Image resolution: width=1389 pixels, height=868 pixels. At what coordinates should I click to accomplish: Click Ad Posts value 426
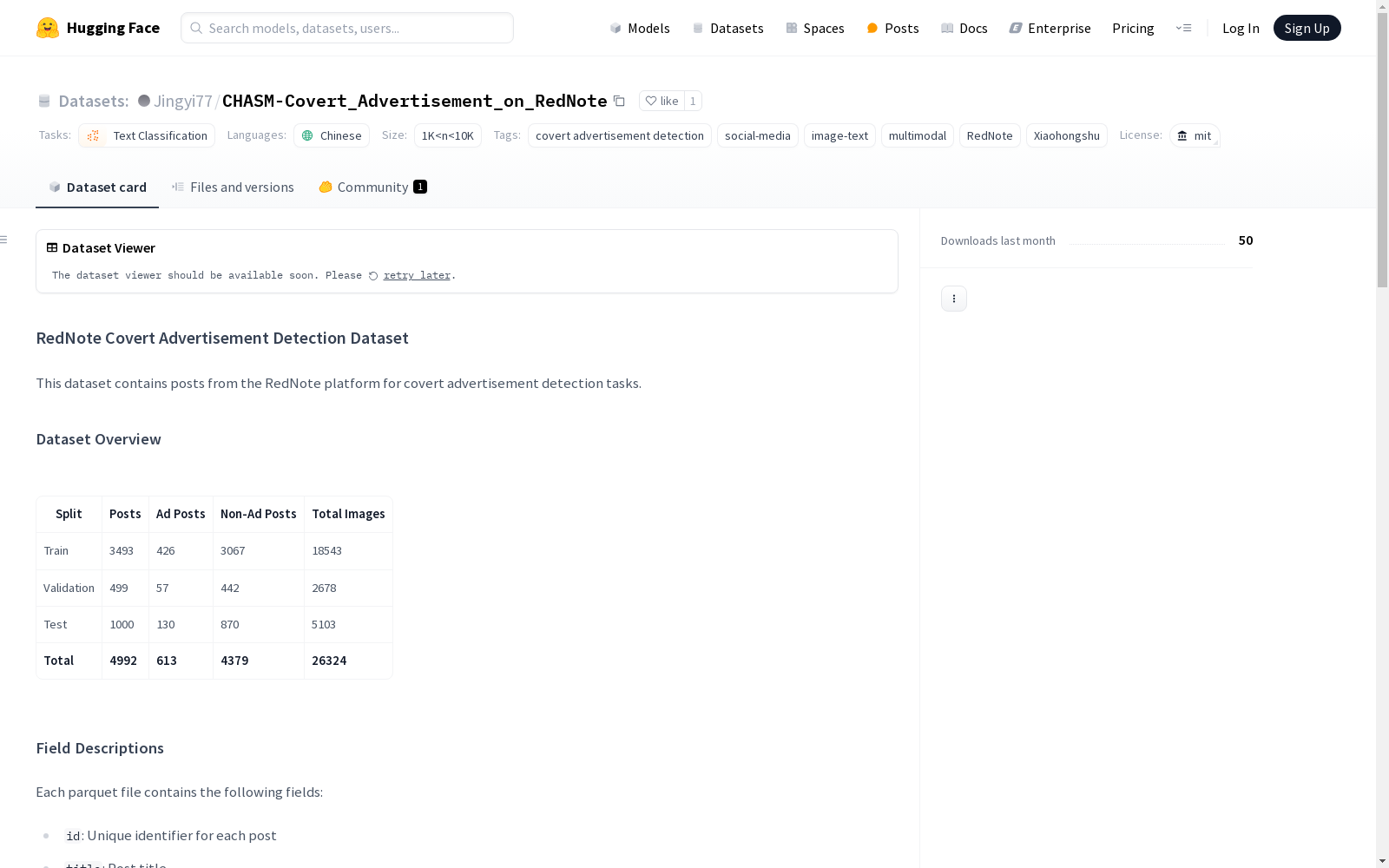[165, 551]
